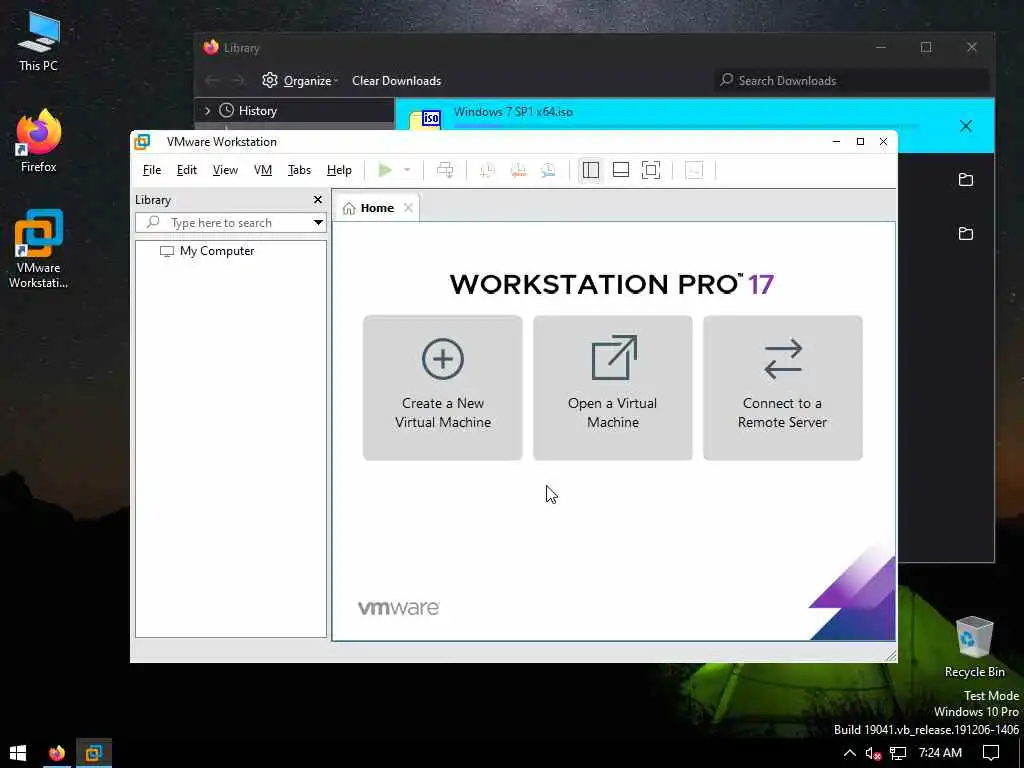Select the Recycle Bin desktop icon

pos(974,647)
